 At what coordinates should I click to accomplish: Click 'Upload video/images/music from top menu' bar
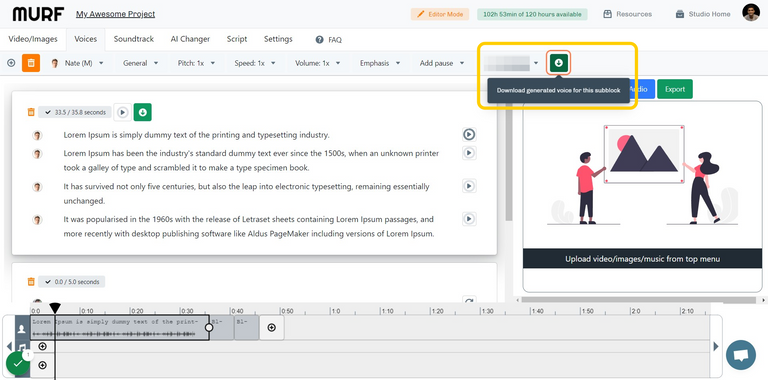click(642, 259)
